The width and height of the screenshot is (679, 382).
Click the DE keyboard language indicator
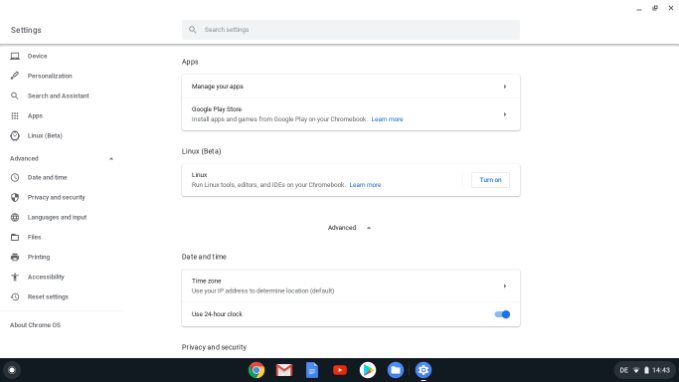point(624,370)
